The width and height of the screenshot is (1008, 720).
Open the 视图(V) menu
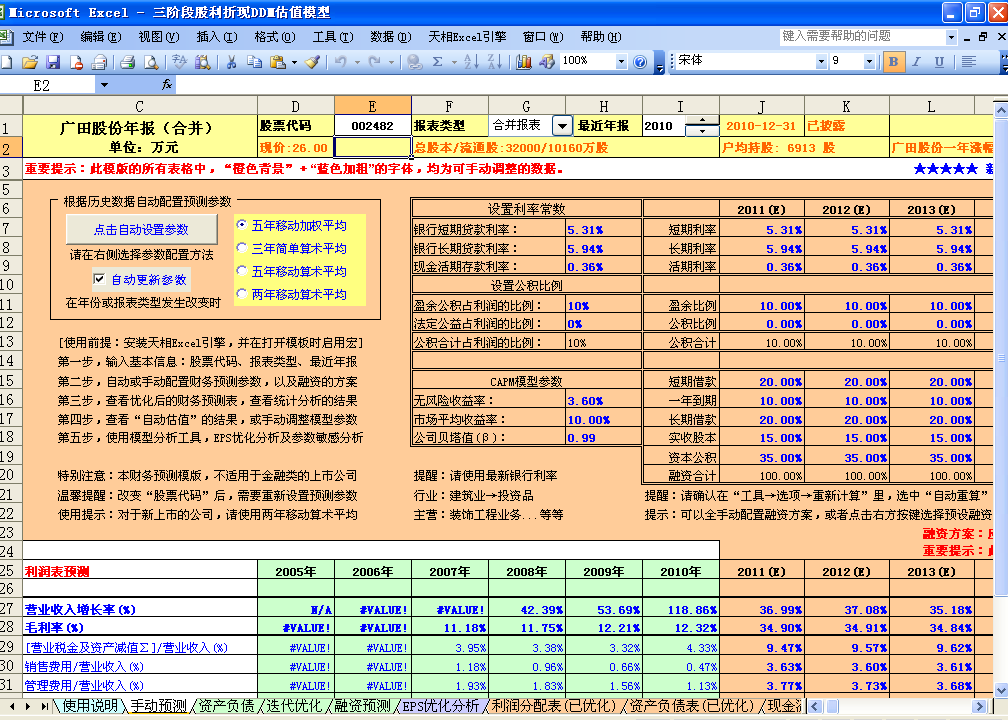[x=159, y=37]
